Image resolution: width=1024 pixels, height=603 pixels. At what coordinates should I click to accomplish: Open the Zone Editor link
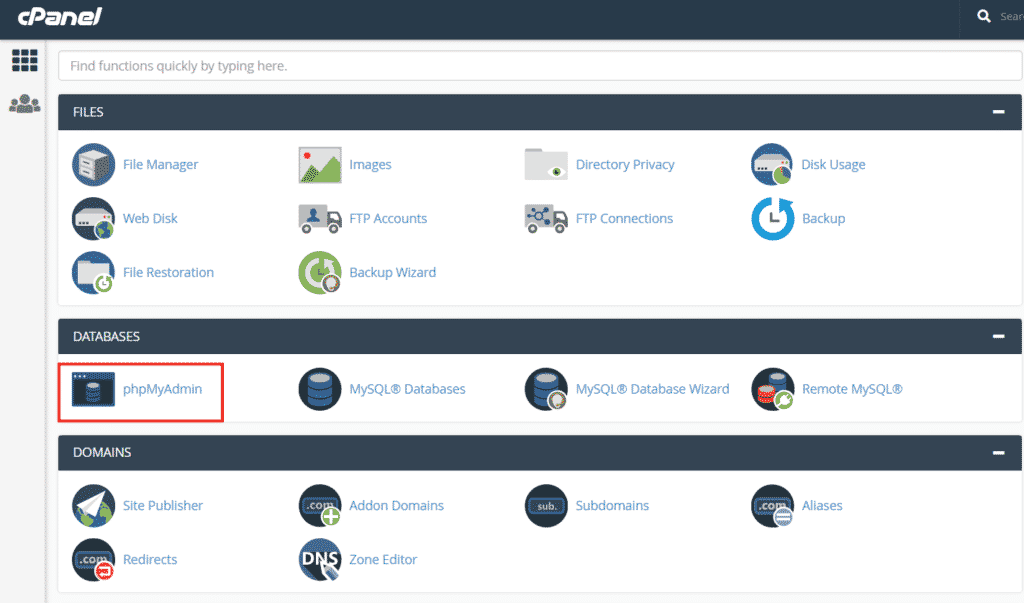pyautogui.click(x=383, y=560)
